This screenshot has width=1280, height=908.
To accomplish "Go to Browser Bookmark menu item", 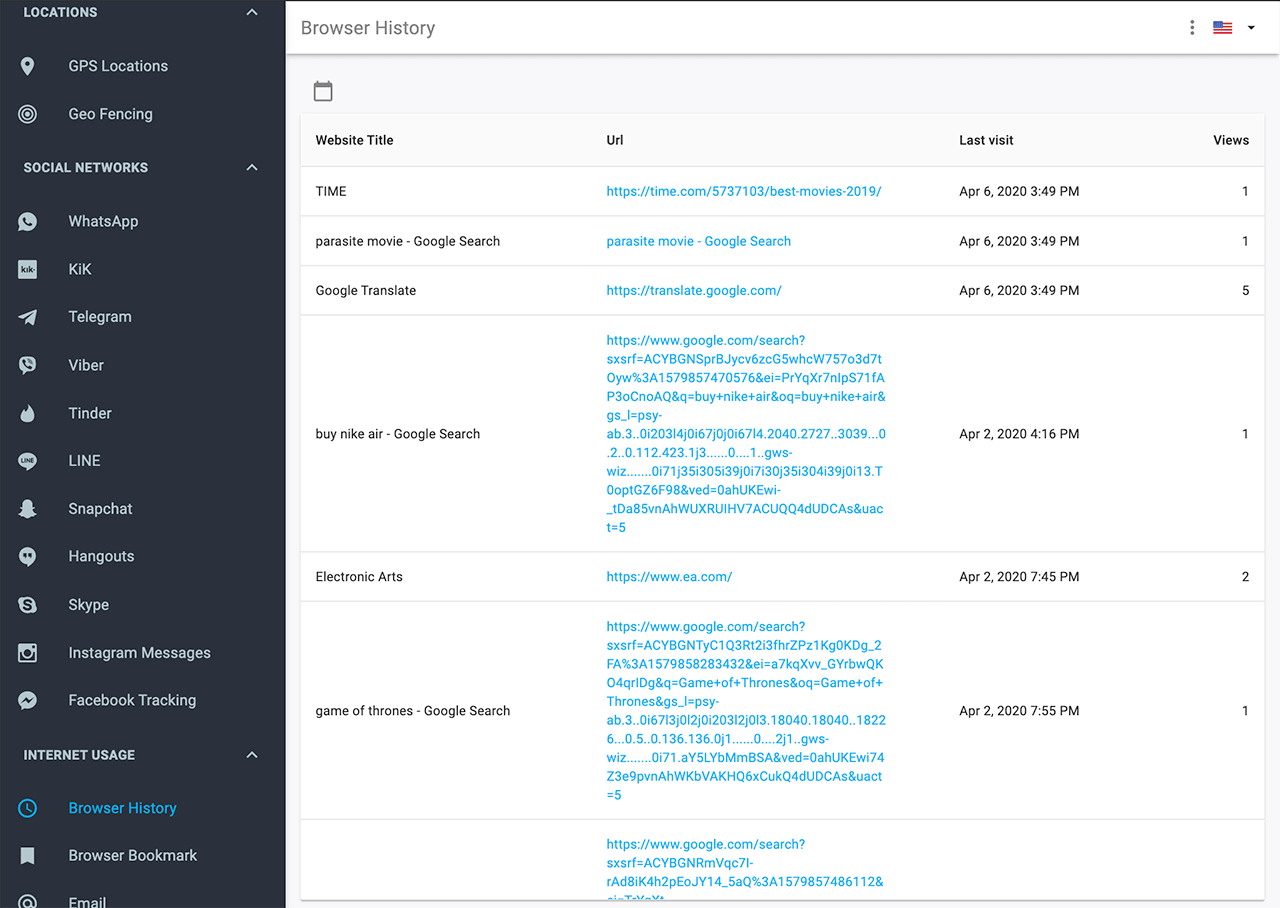I will pyautogui.click(x=132, y=855).
